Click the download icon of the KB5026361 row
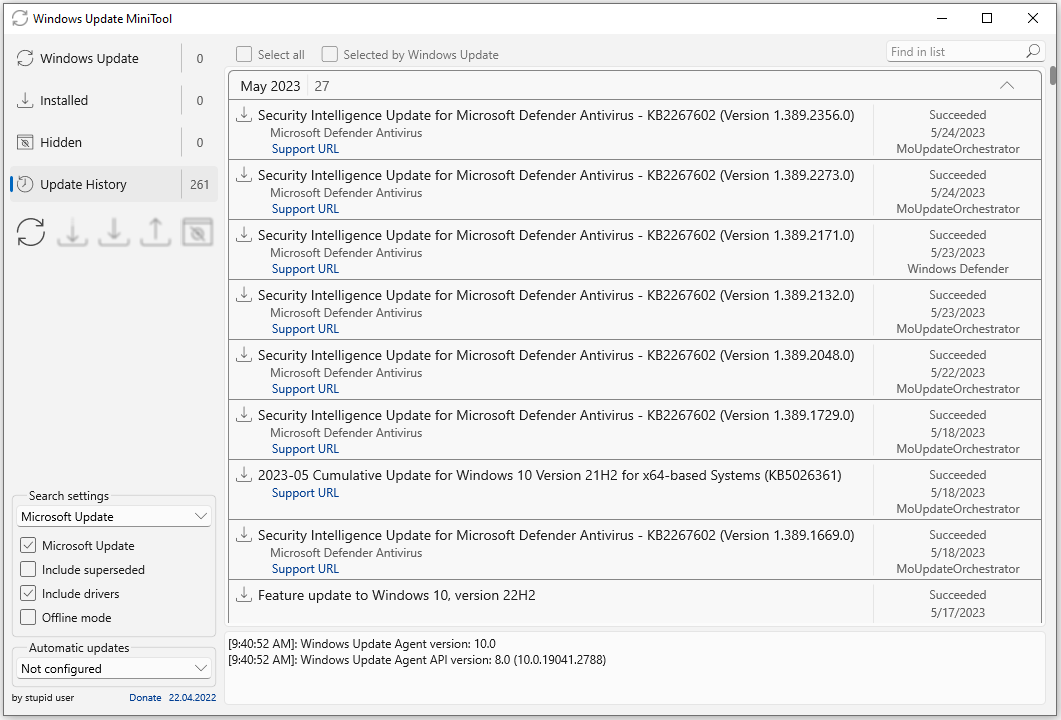Screen dimensions: 1061x720 coord(244,474)
